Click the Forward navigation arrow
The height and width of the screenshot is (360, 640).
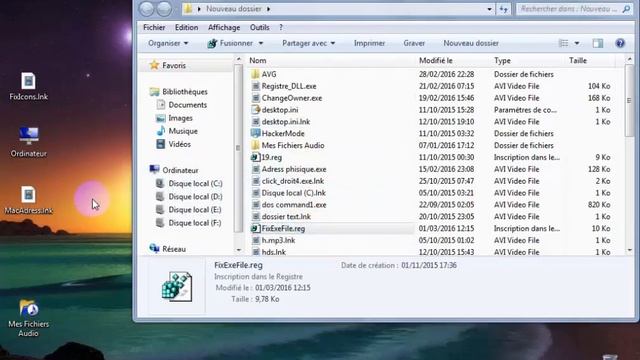pyautogui.click(x=164, y=9)
